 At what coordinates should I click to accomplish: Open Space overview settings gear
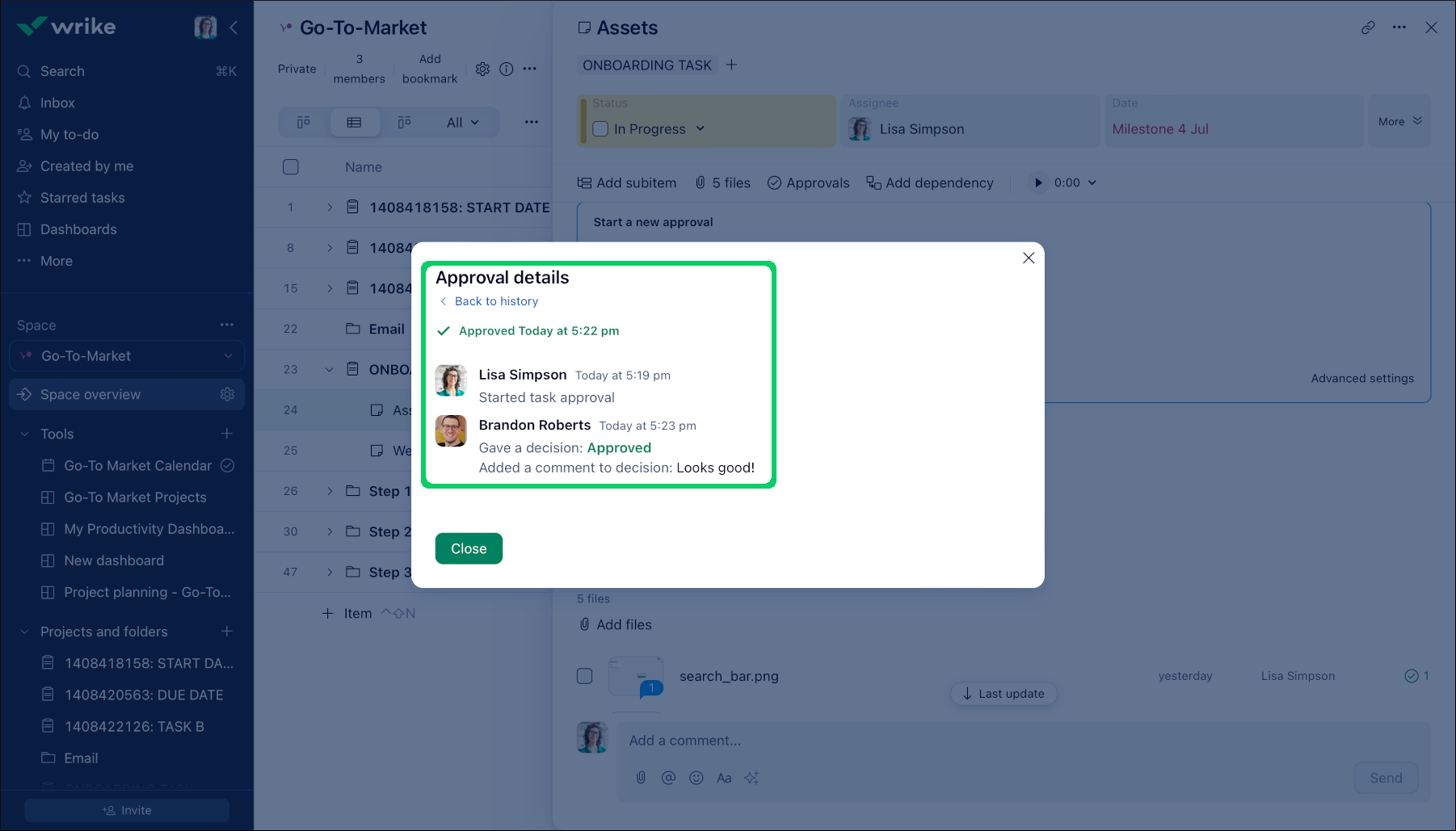click(227, 394)
